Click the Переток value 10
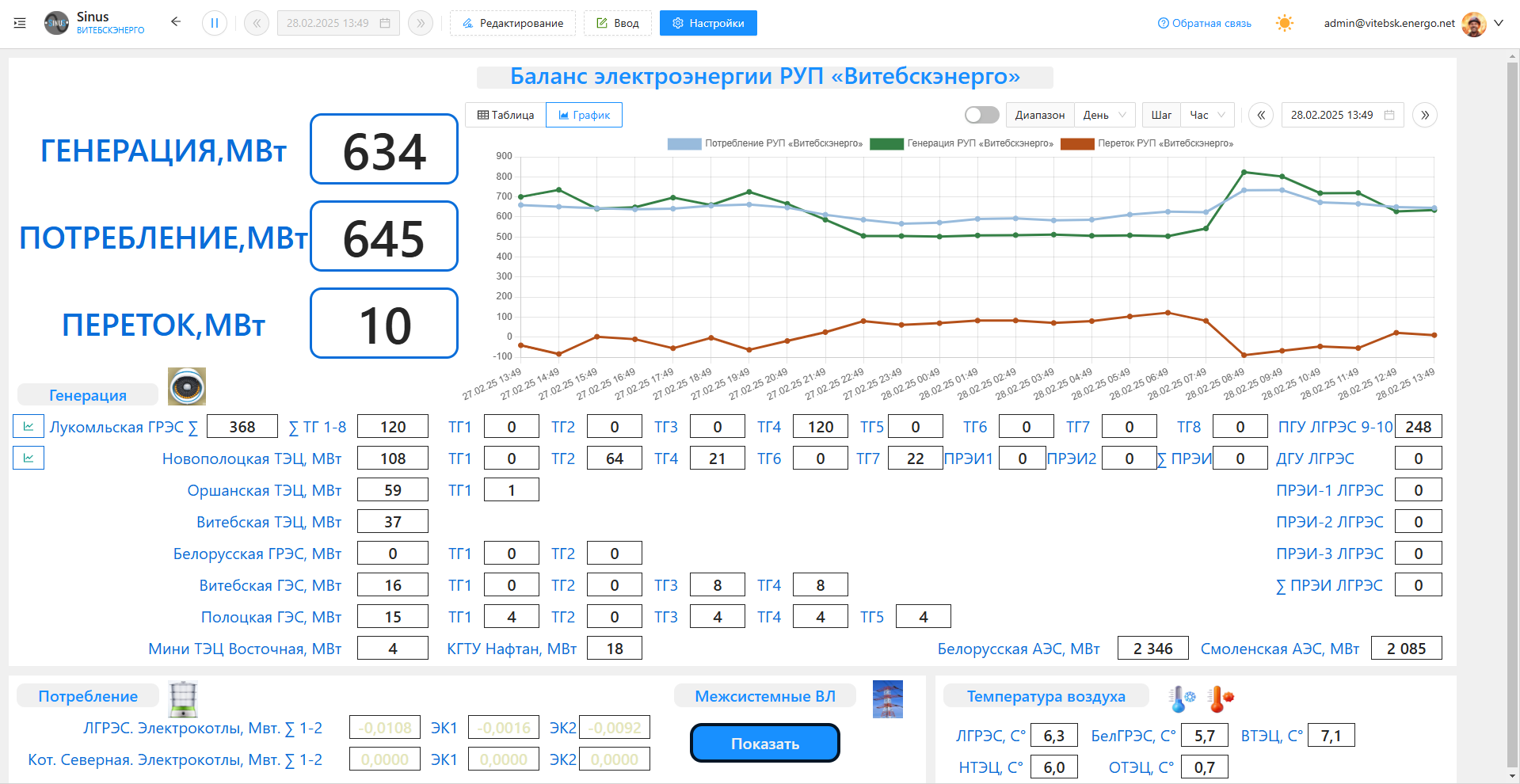Screen dimensions: 1520x784 point(384,323)
